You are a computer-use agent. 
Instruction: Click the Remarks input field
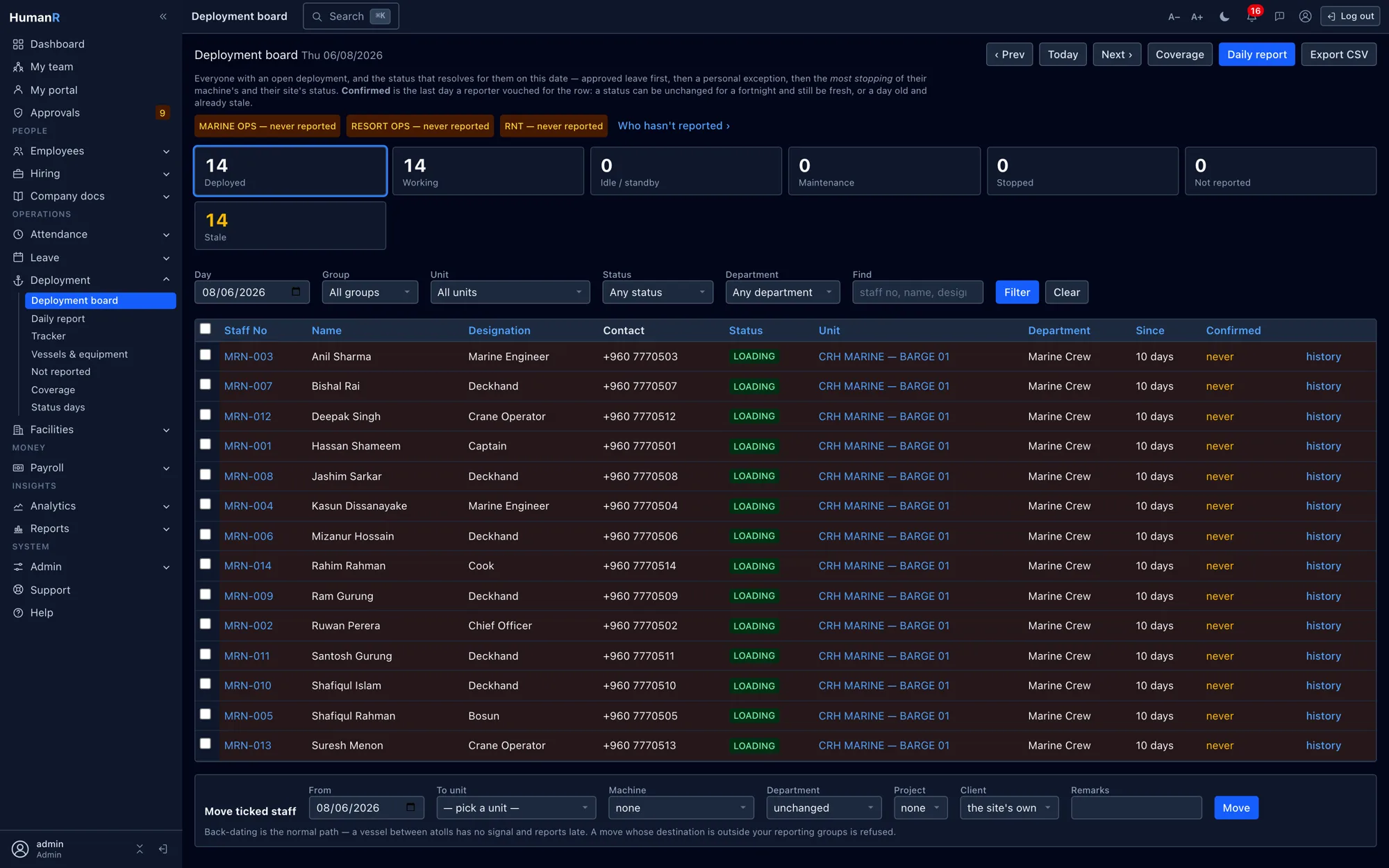1136,808
